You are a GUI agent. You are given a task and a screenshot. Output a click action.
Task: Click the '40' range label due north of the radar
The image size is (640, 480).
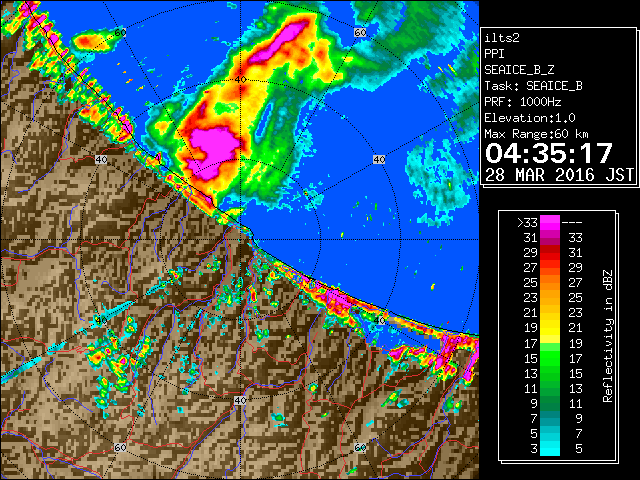[240, 79]
